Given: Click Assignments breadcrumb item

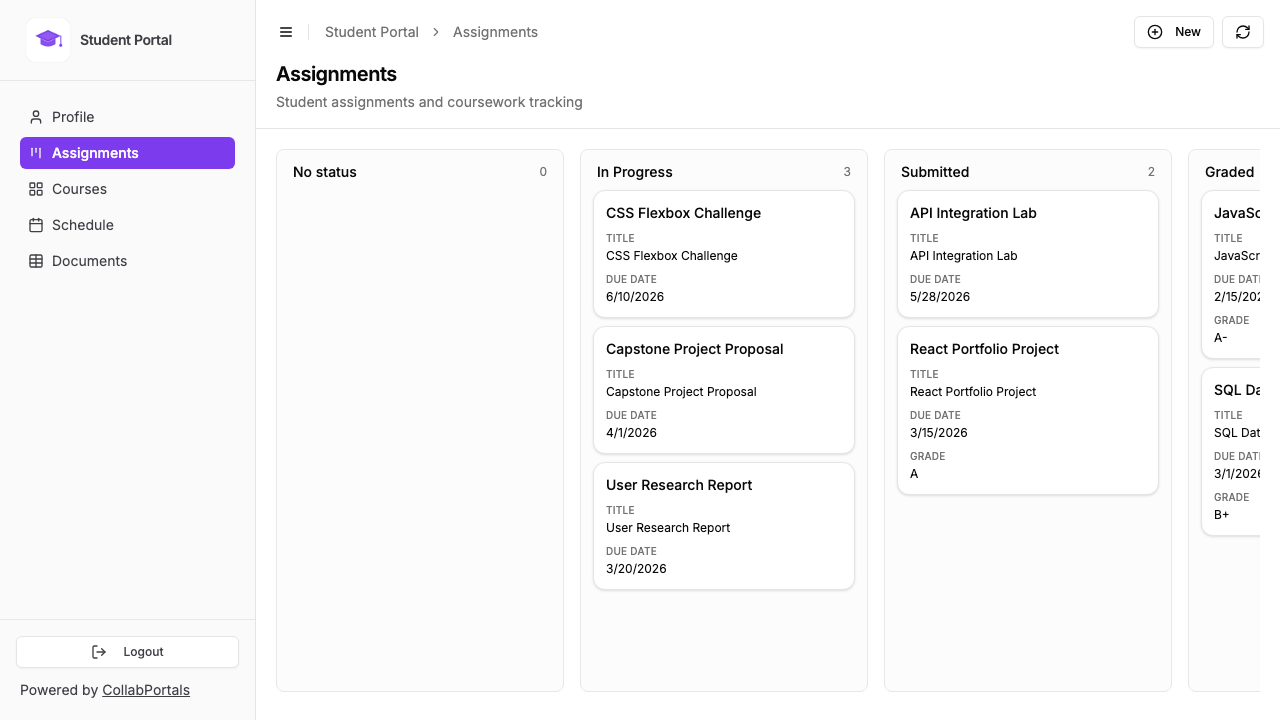Looking at the screenshot, I should [495, 32].
